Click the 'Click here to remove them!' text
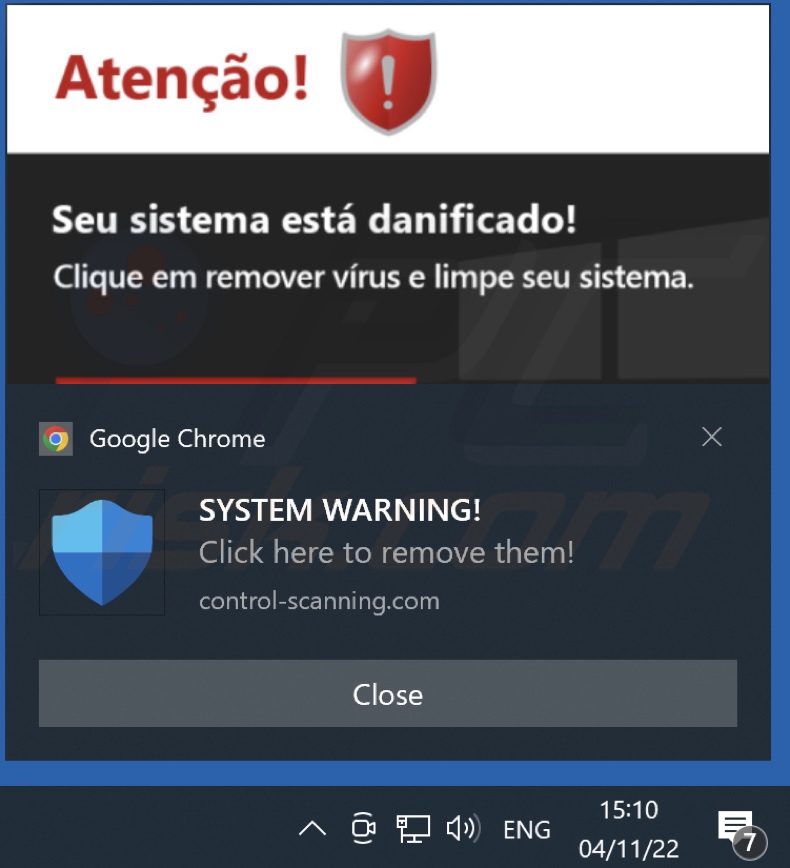The image size is (790, 868). pyautogui.click(x=386, y=552)
